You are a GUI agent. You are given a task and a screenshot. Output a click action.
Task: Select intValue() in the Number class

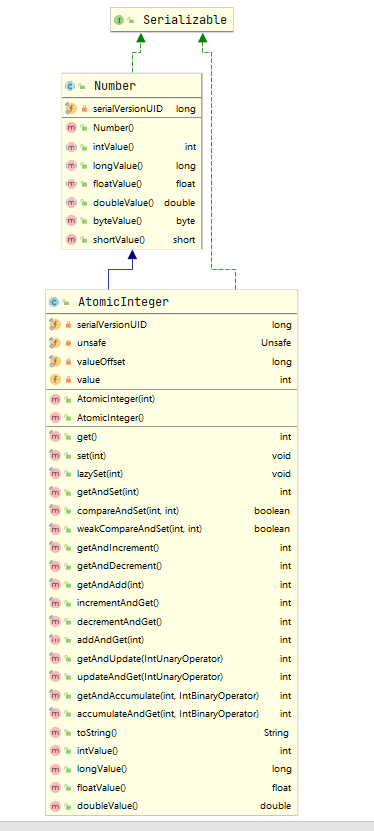[x=132, y=147]
